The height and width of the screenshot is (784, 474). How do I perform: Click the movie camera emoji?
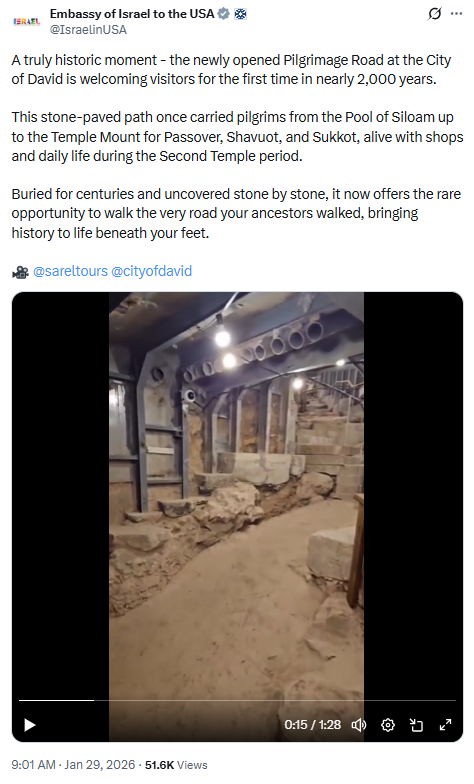20,272
